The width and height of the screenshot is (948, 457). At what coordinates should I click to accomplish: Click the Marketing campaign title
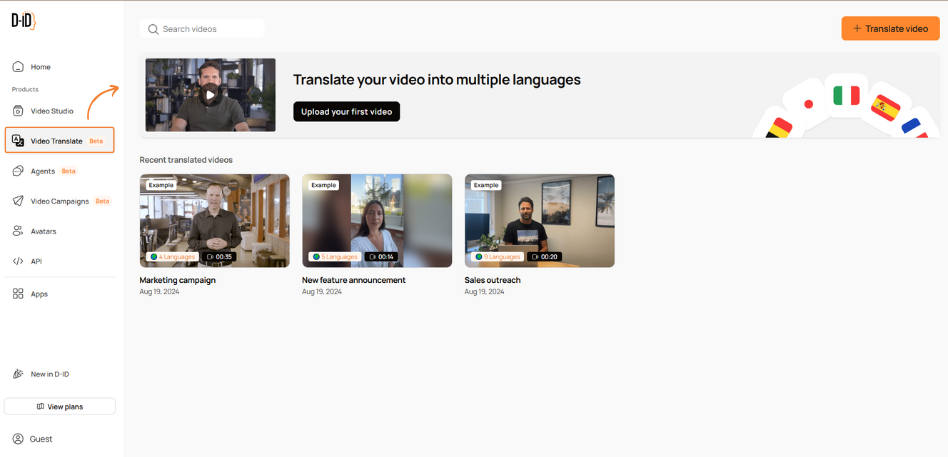178,280
